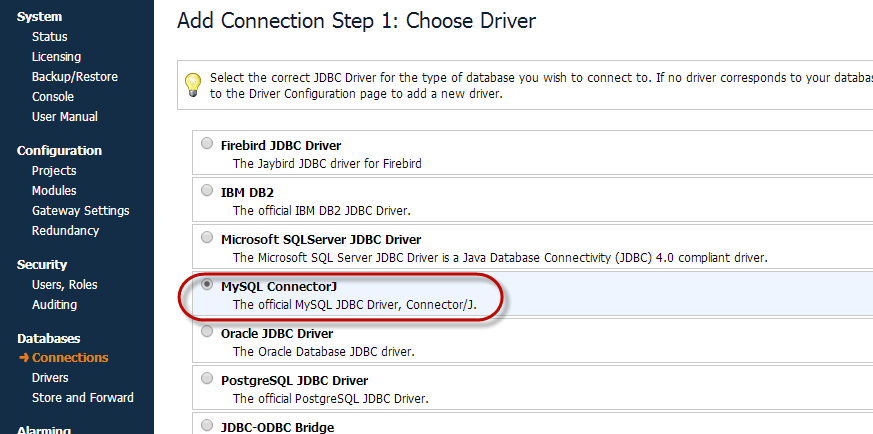Click the lightbulb tip icon

tap(193, 85)
